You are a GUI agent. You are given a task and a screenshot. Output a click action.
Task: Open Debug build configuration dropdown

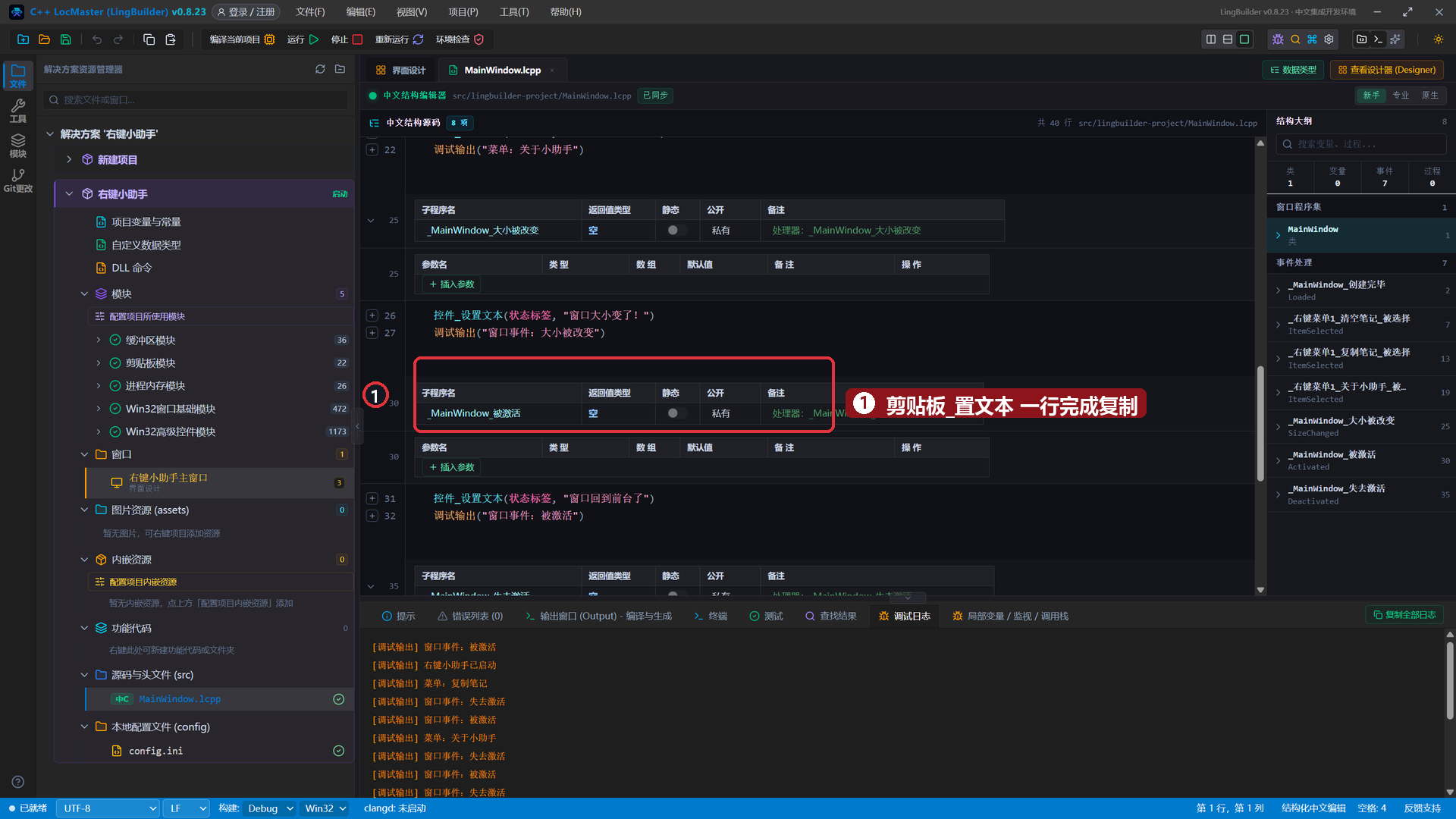[270, 808]
